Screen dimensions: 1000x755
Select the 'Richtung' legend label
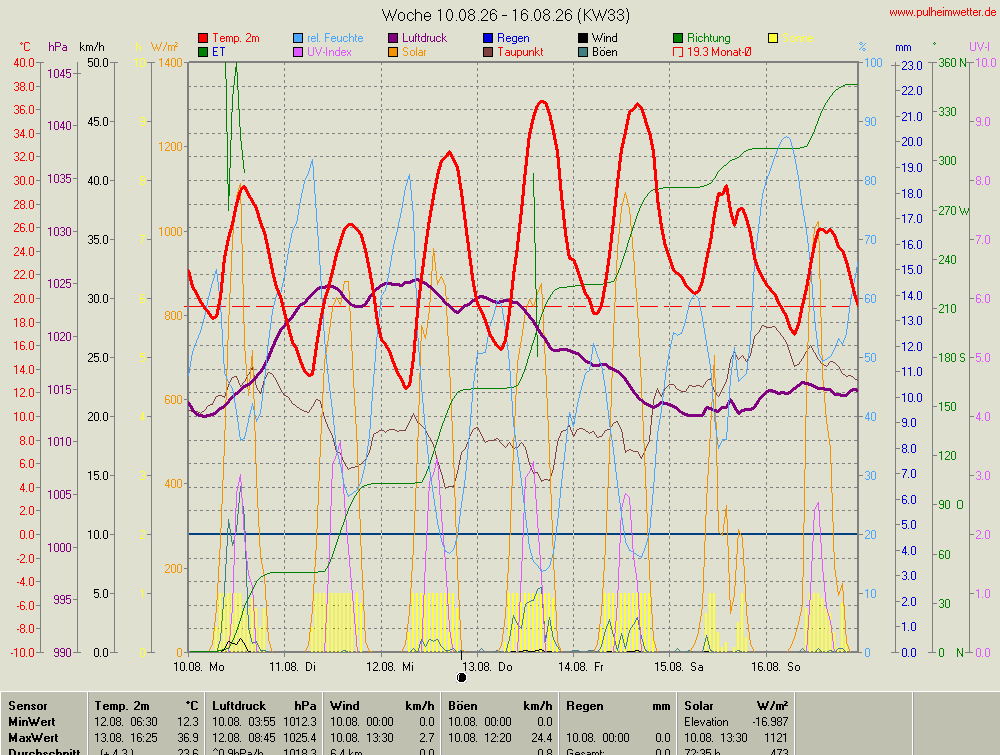(709, 38)
